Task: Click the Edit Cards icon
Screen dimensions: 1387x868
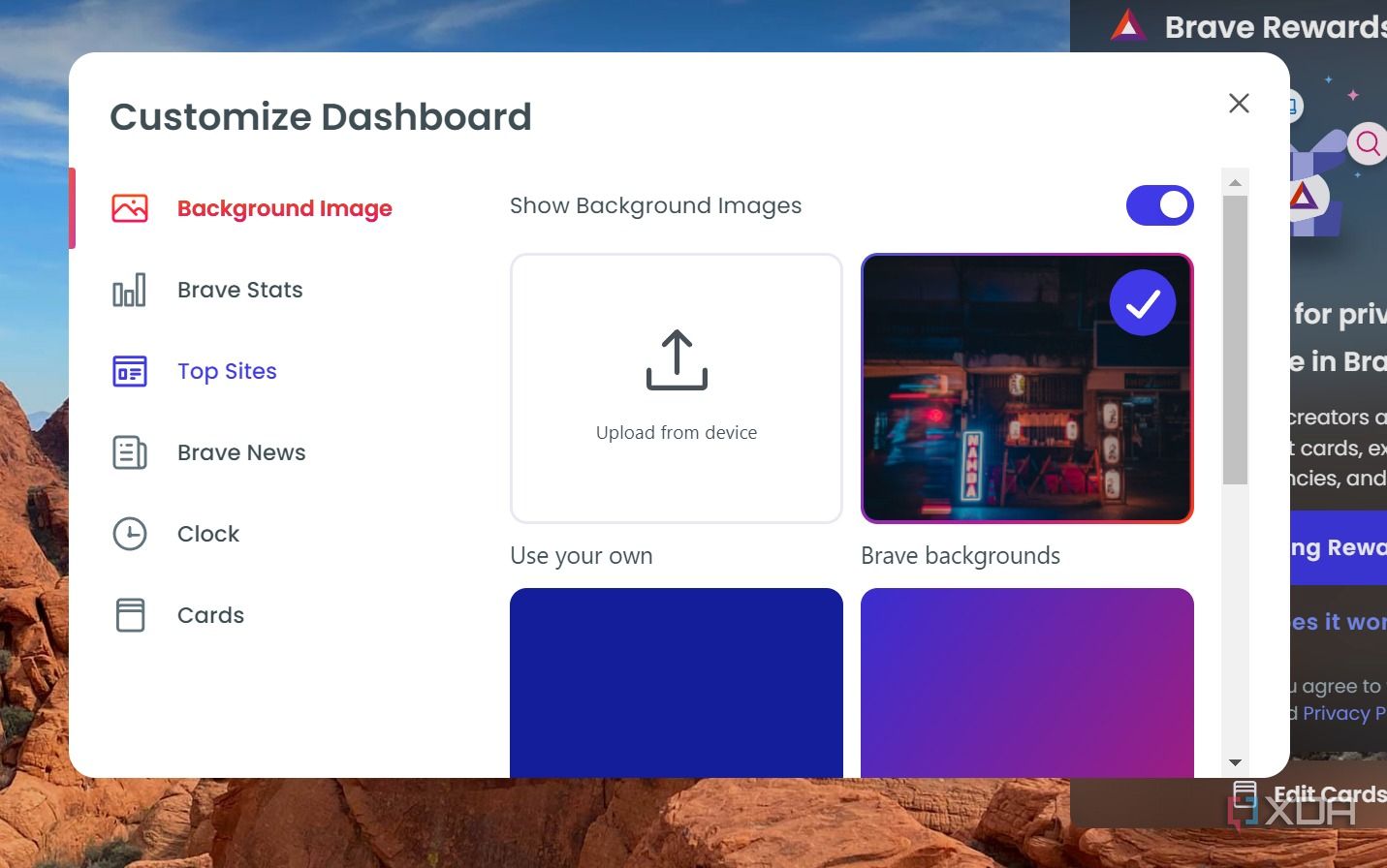Action: pyautogui.click(x=1245, y=794)
